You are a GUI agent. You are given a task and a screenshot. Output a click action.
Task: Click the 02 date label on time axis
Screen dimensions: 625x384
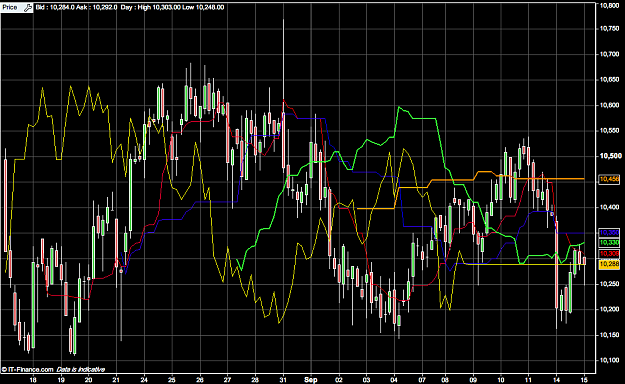pyautogui.click(x=339, y=380)
